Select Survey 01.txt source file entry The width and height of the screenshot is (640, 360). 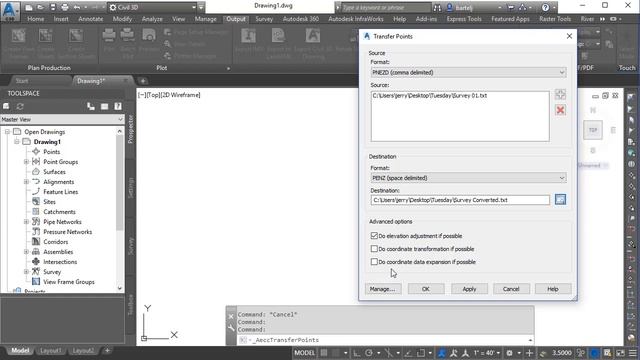tap(430, 96)
